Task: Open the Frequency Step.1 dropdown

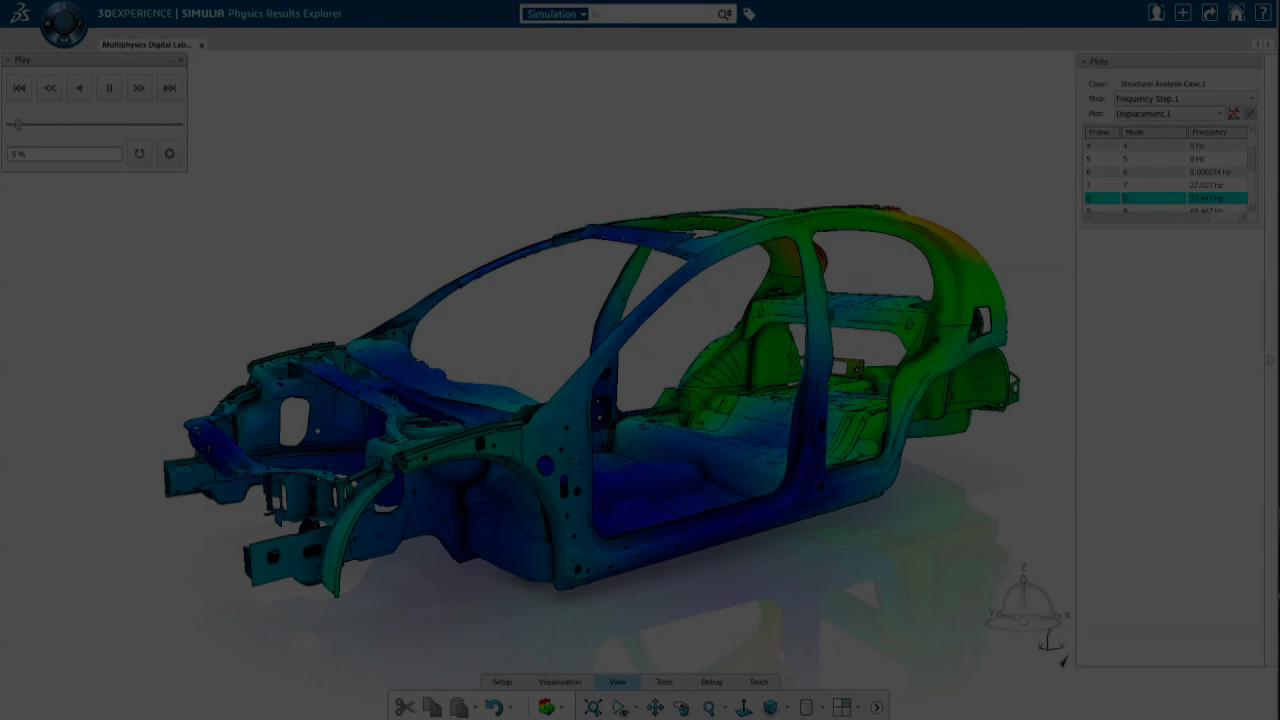Action: click(x=1185, y=99)
